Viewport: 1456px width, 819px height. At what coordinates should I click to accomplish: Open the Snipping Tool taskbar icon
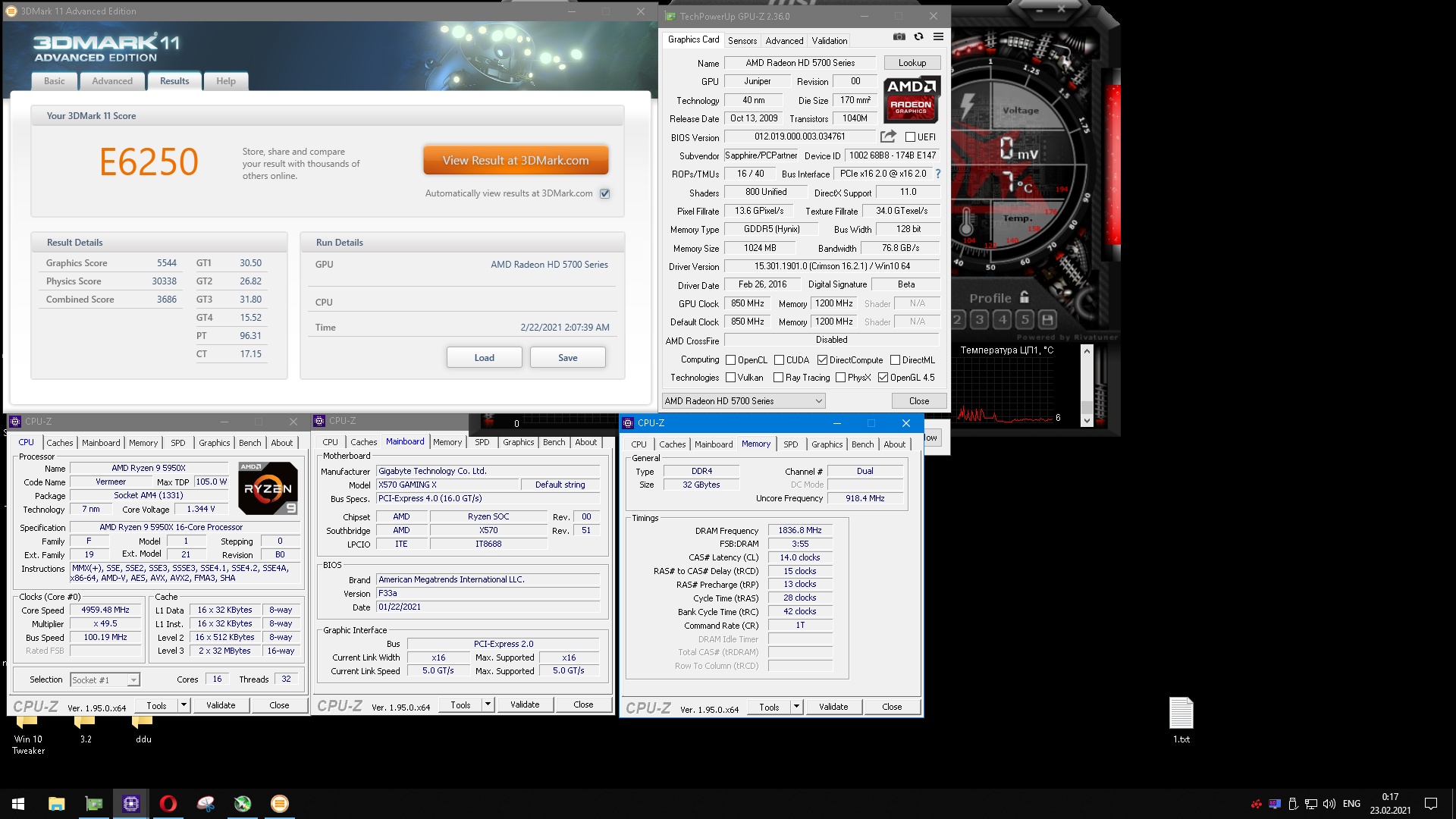pos(206,804)
